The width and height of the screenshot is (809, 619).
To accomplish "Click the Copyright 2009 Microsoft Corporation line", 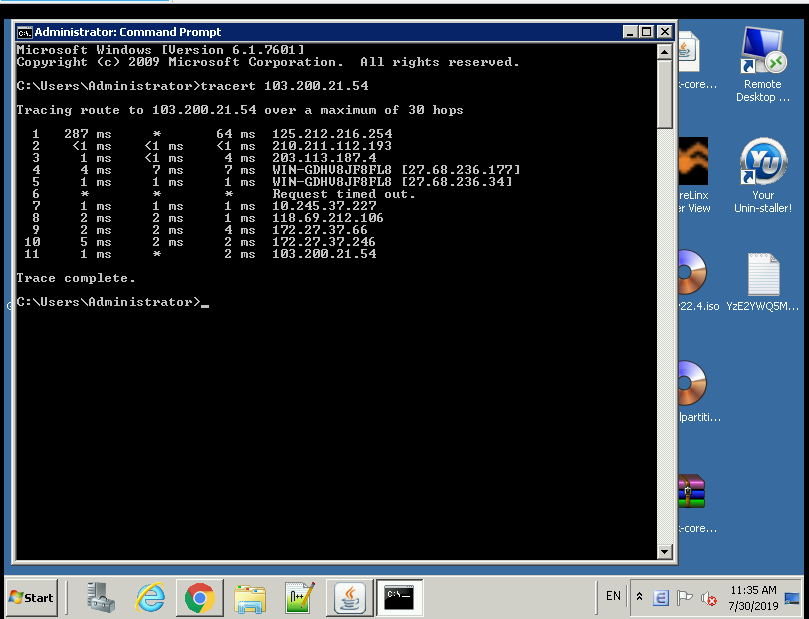I will (x=268, y=62).
